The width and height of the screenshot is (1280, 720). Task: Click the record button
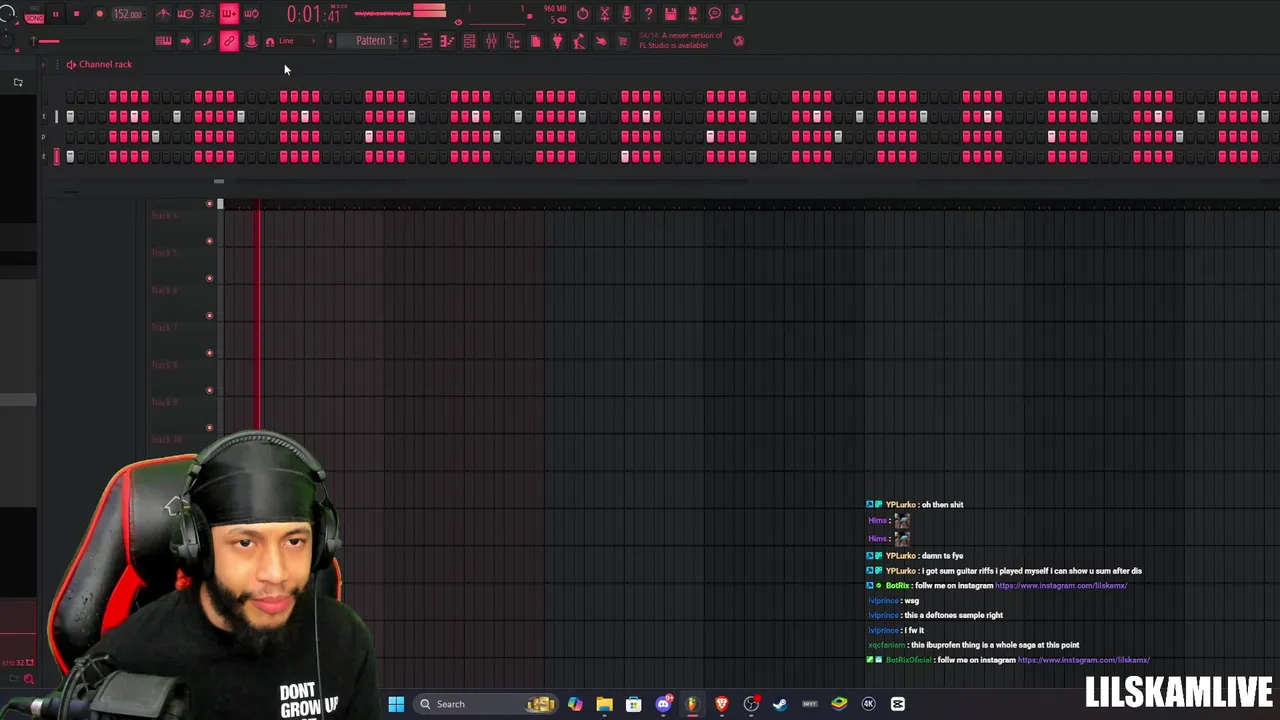(x=99, y=14)
